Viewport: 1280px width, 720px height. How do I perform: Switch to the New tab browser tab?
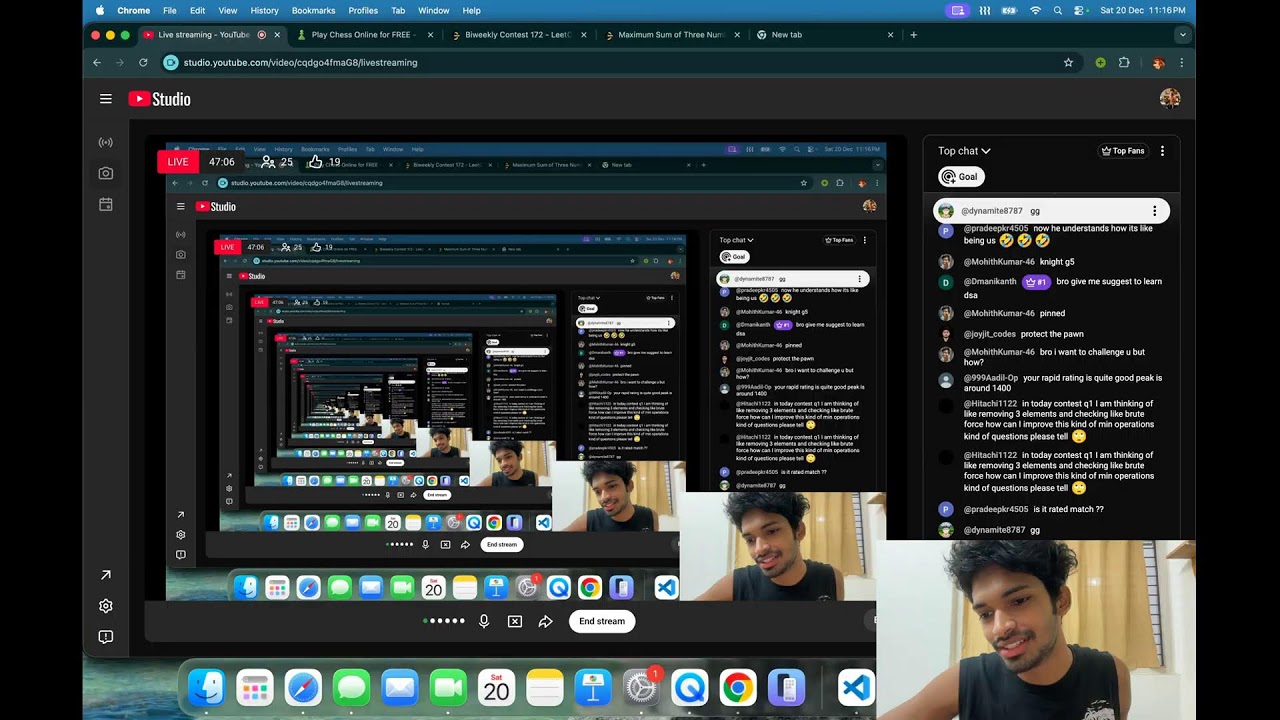click(824, 35)
